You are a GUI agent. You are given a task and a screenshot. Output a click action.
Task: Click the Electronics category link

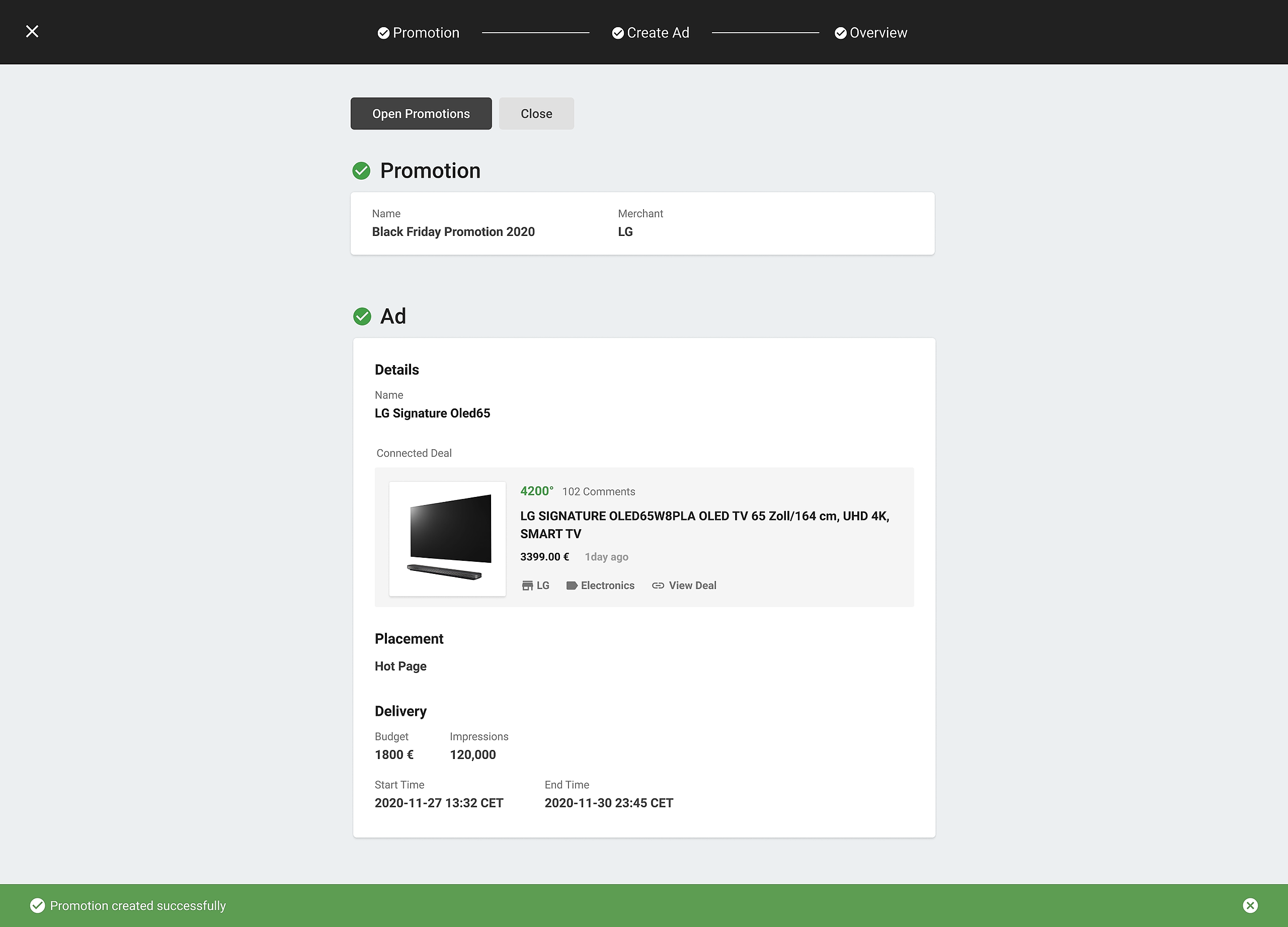coord(607,585)
